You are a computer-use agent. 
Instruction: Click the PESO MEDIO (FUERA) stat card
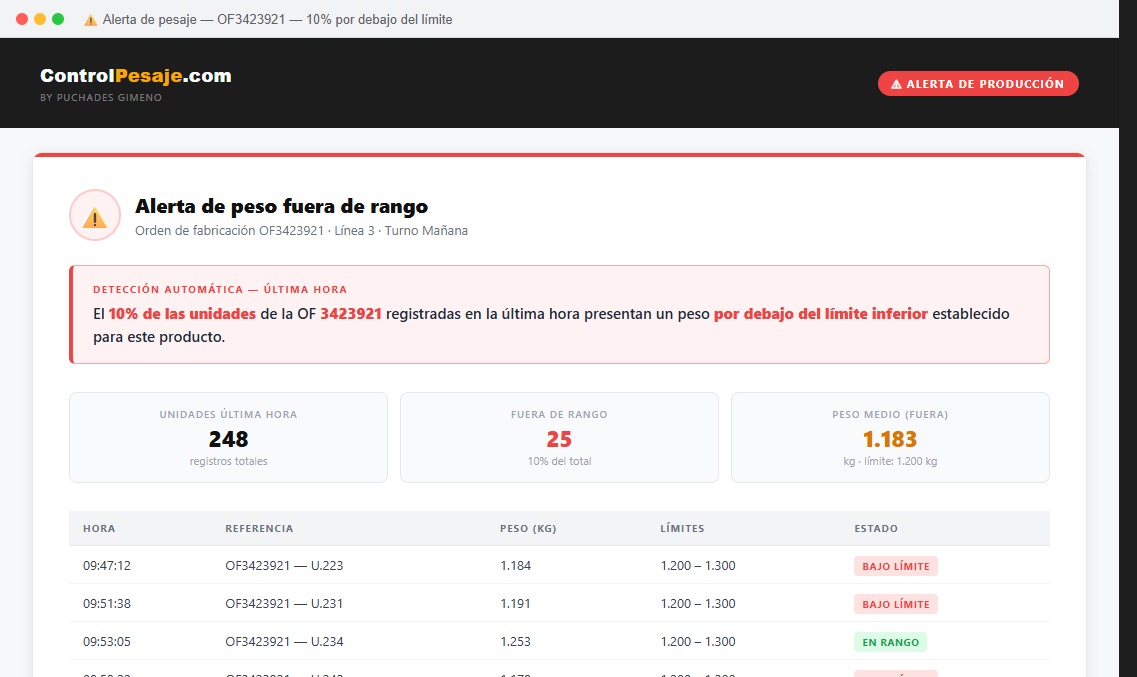pyautogui.click(x=890, y=437)
